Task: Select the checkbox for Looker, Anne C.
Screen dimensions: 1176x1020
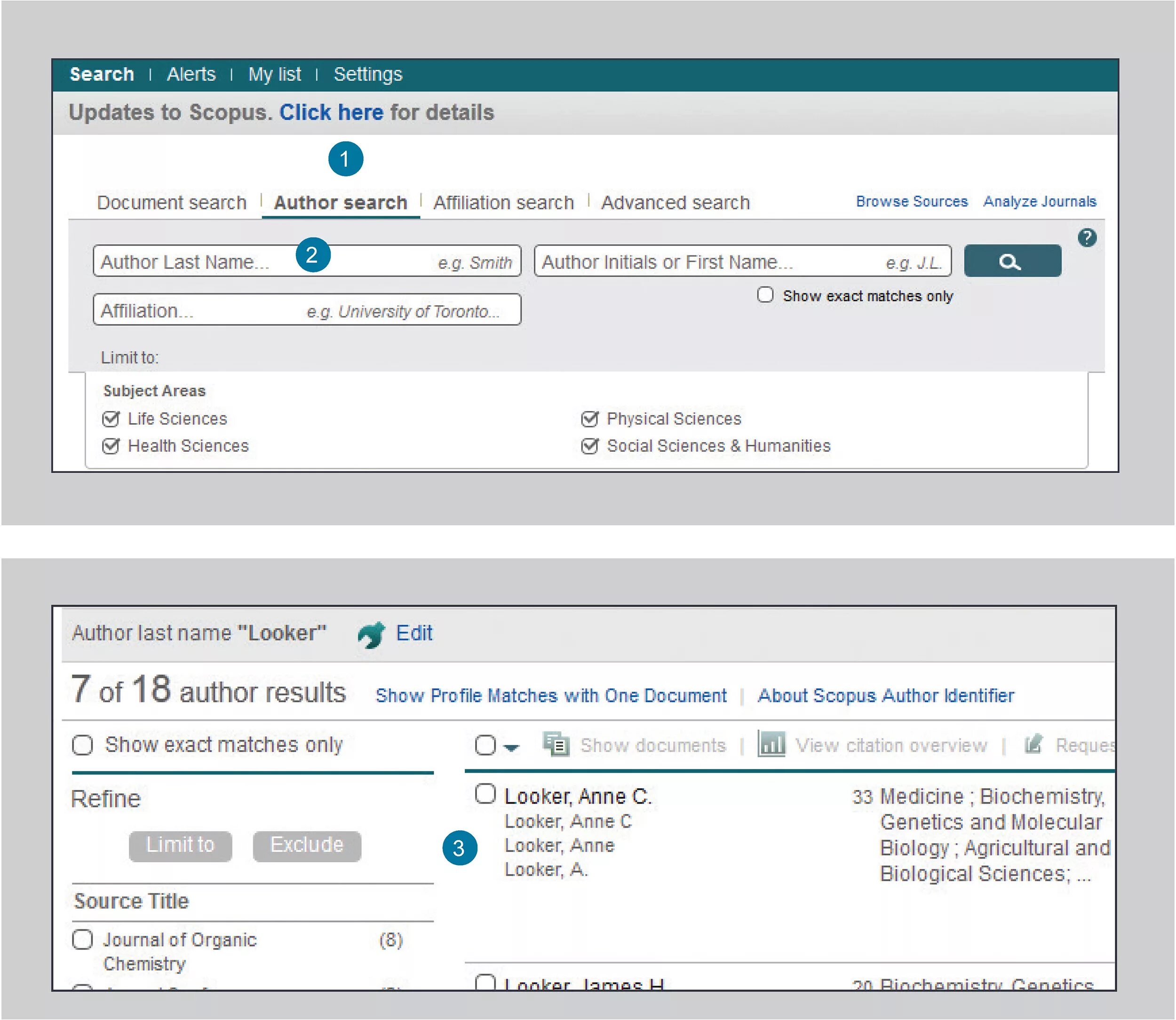Action: click(485, 793)
